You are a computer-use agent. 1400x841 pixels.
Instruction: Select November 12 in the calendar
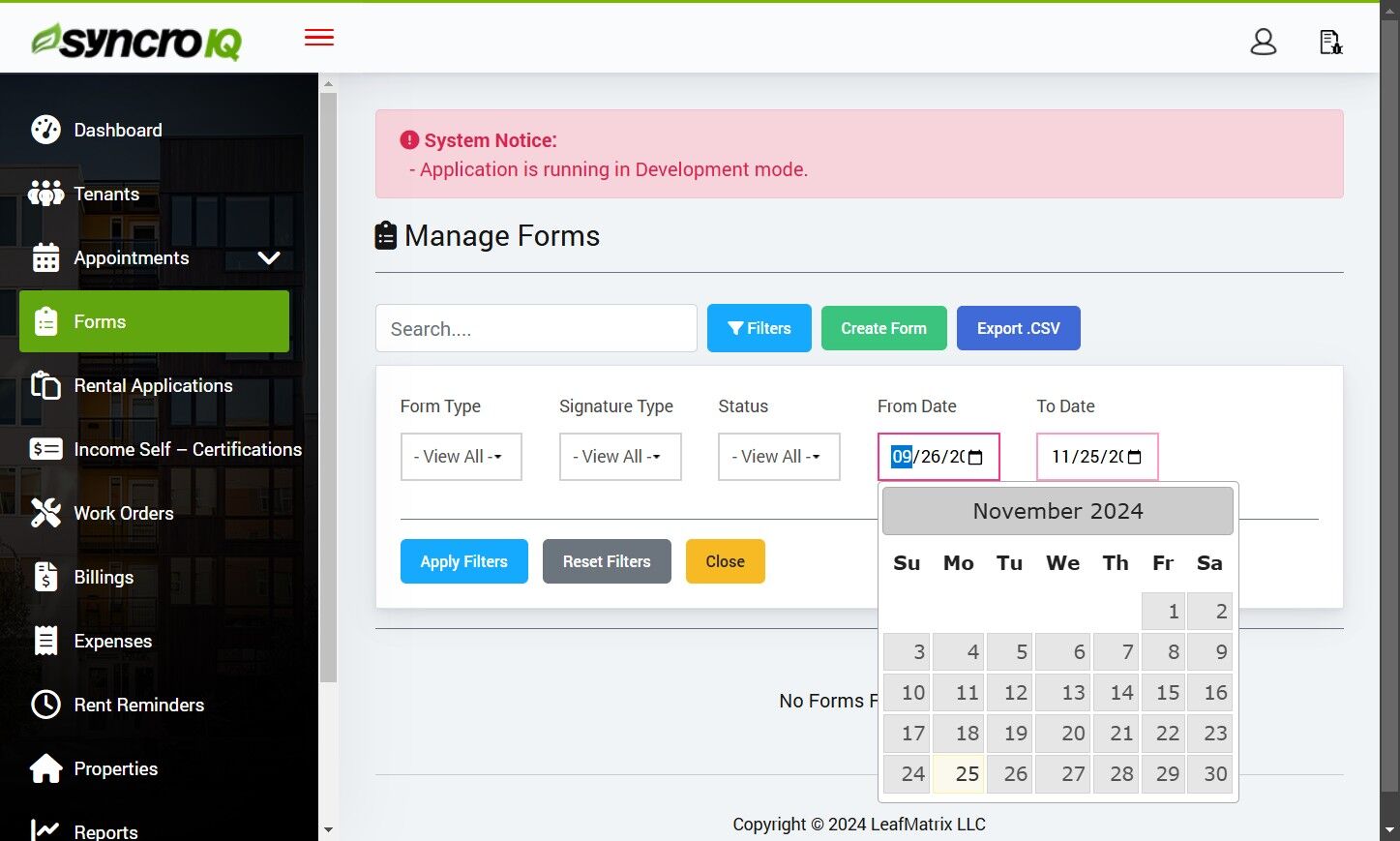tap(1009, 692)
